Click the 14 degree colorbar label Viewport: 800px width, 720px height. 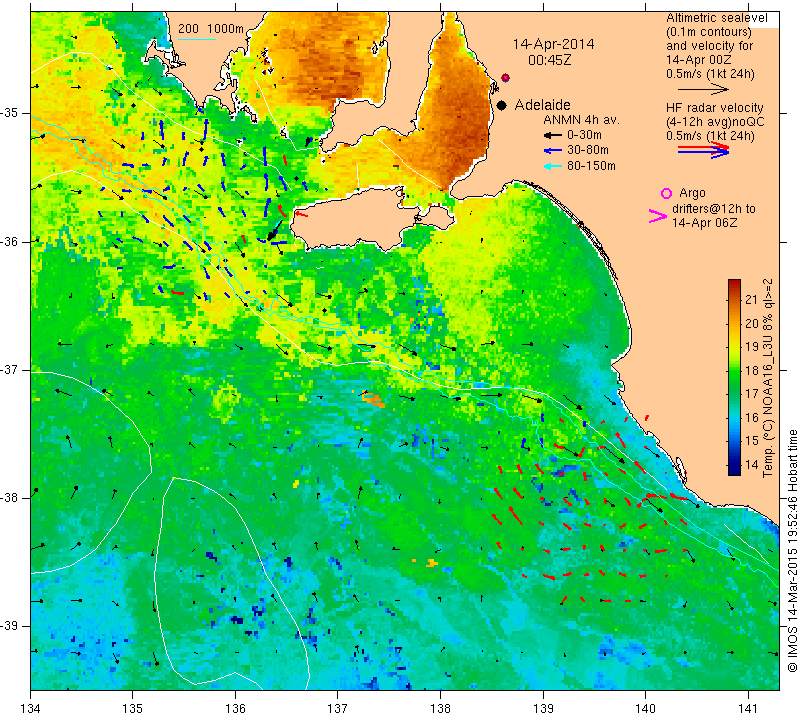pyautogui.click(x=751, y=464)
